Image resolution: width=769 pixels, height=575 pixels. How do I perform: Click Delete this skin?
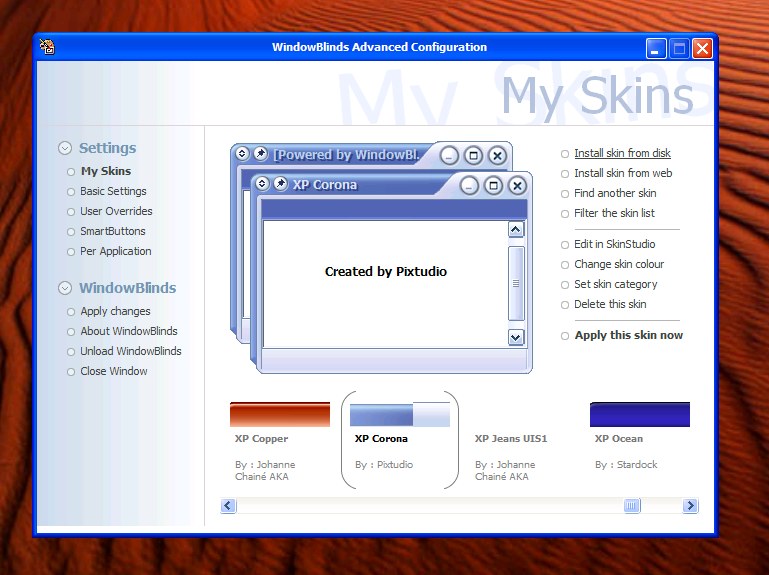tap(610, 304)
